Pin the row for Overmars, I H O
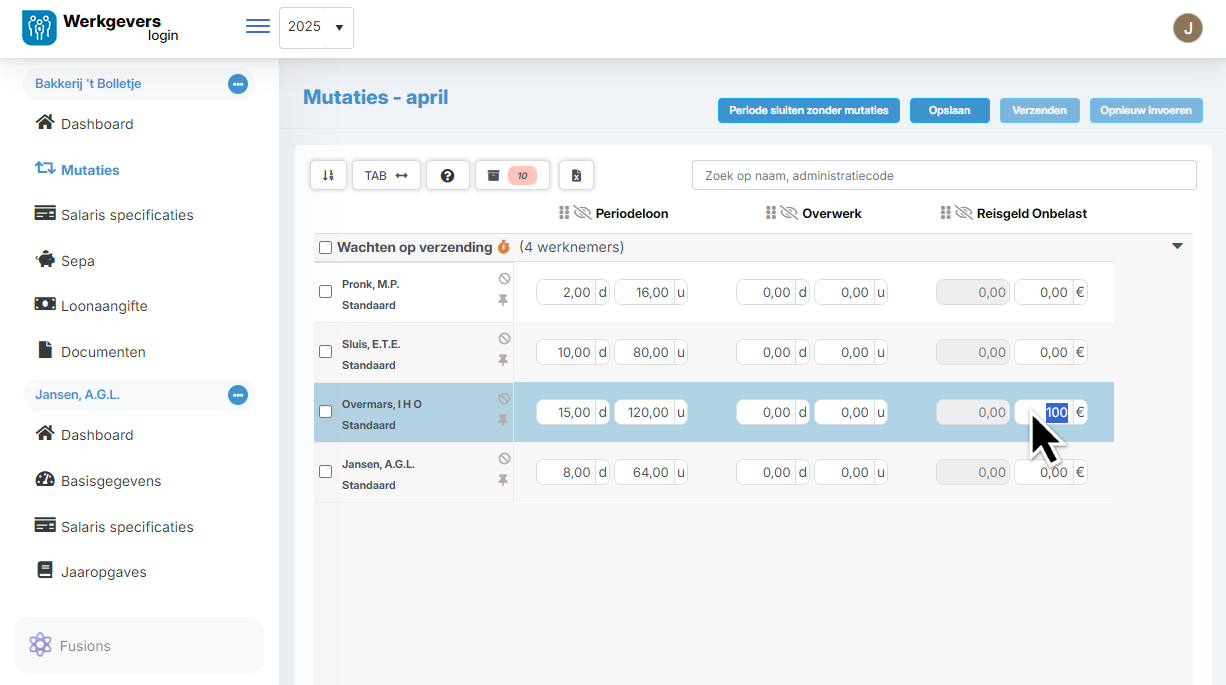1226x685 pixels. (504, 420)
